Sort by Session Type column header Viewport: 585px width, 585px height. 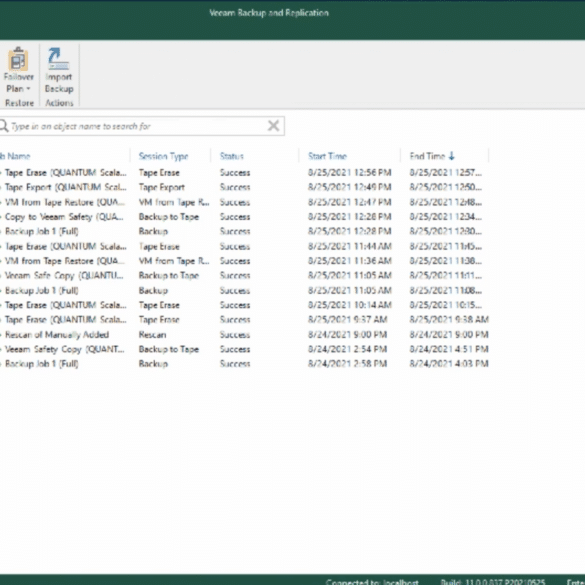(x=163, y=156)
